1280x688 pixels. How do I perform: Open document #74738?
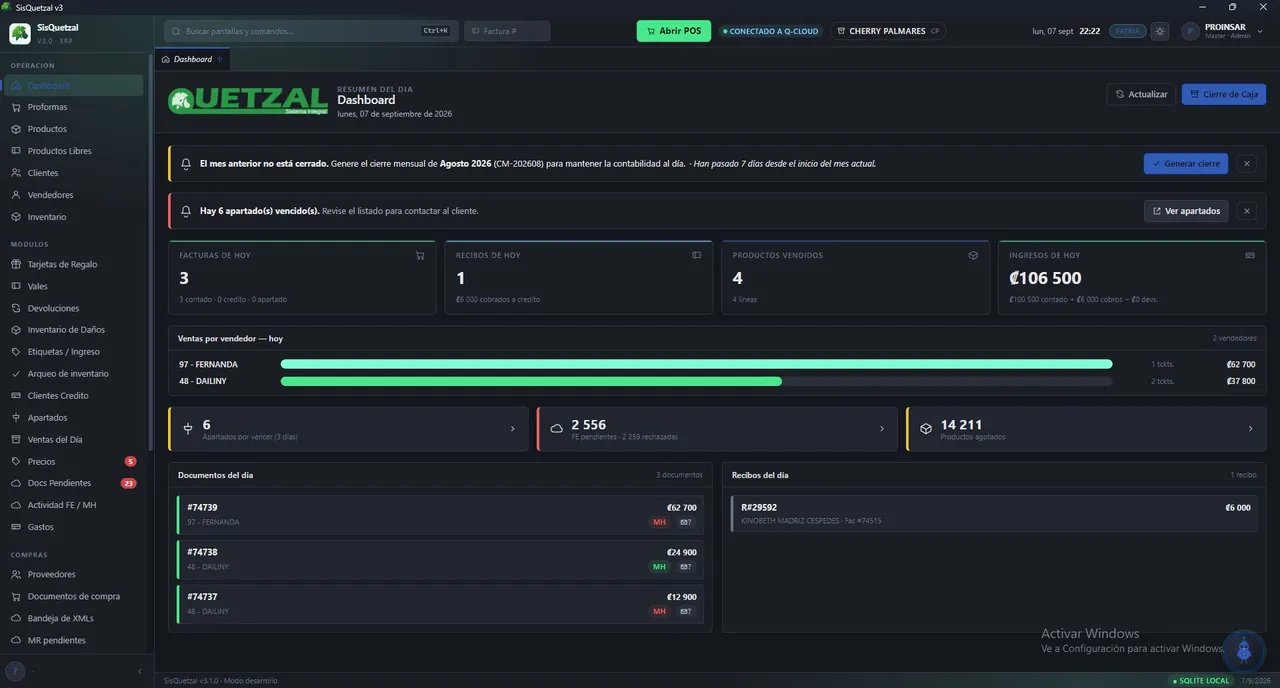(x=440, y=560)
